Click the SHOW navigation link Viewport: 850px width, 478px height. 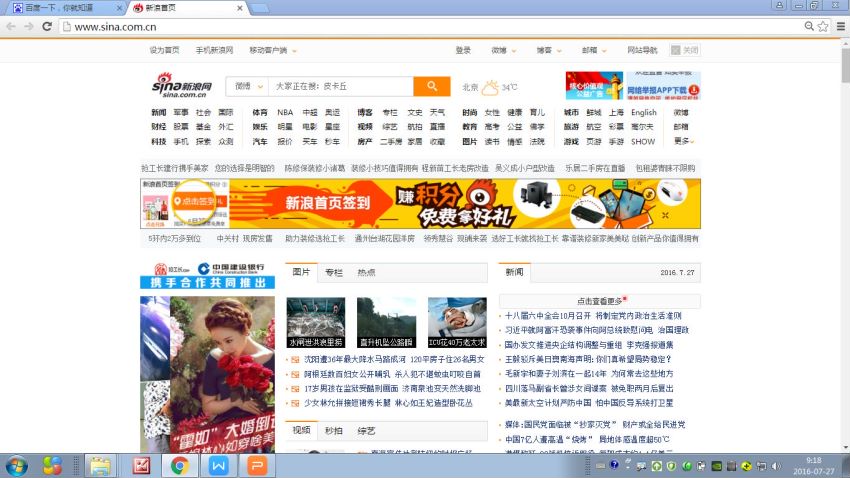point(643,141)
